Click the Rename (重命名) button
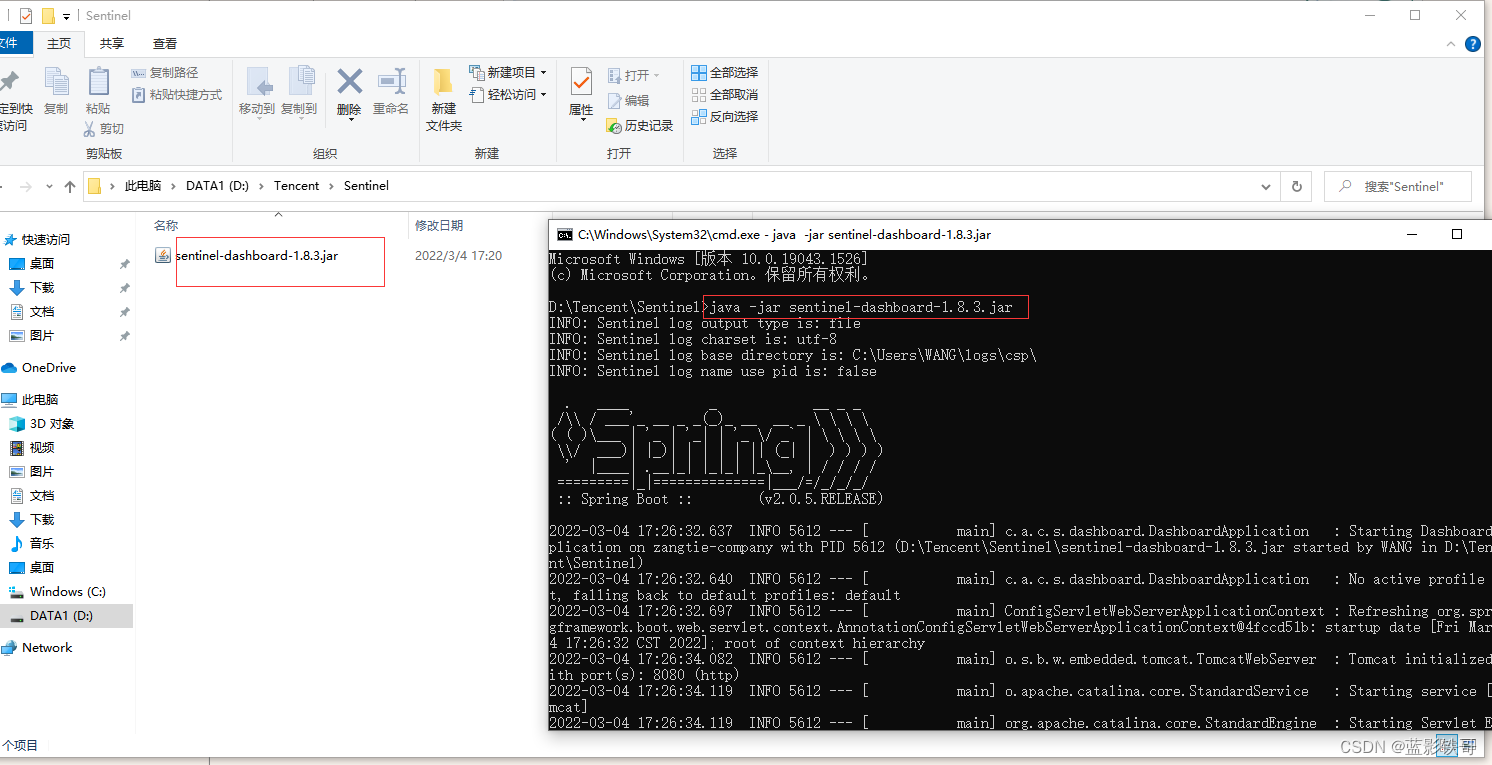1492x765 pixels. (391, 93)
